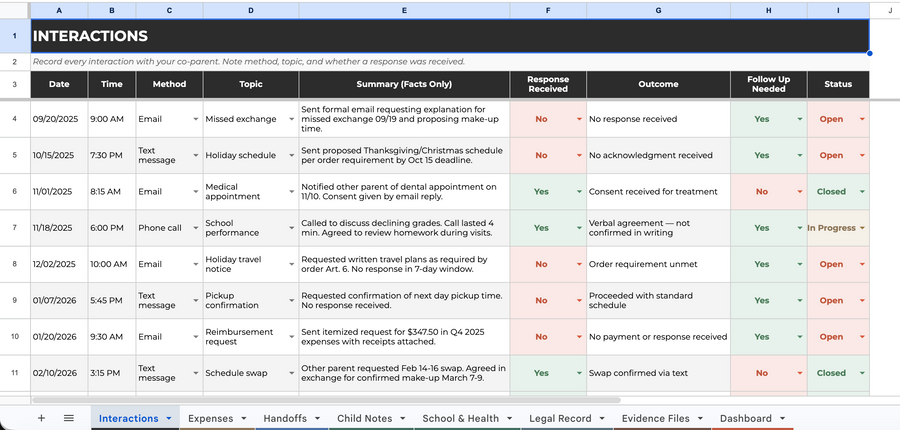Switch to the Handoffs tab
Screen dimensions: 900x430
(x=285, y=419)
